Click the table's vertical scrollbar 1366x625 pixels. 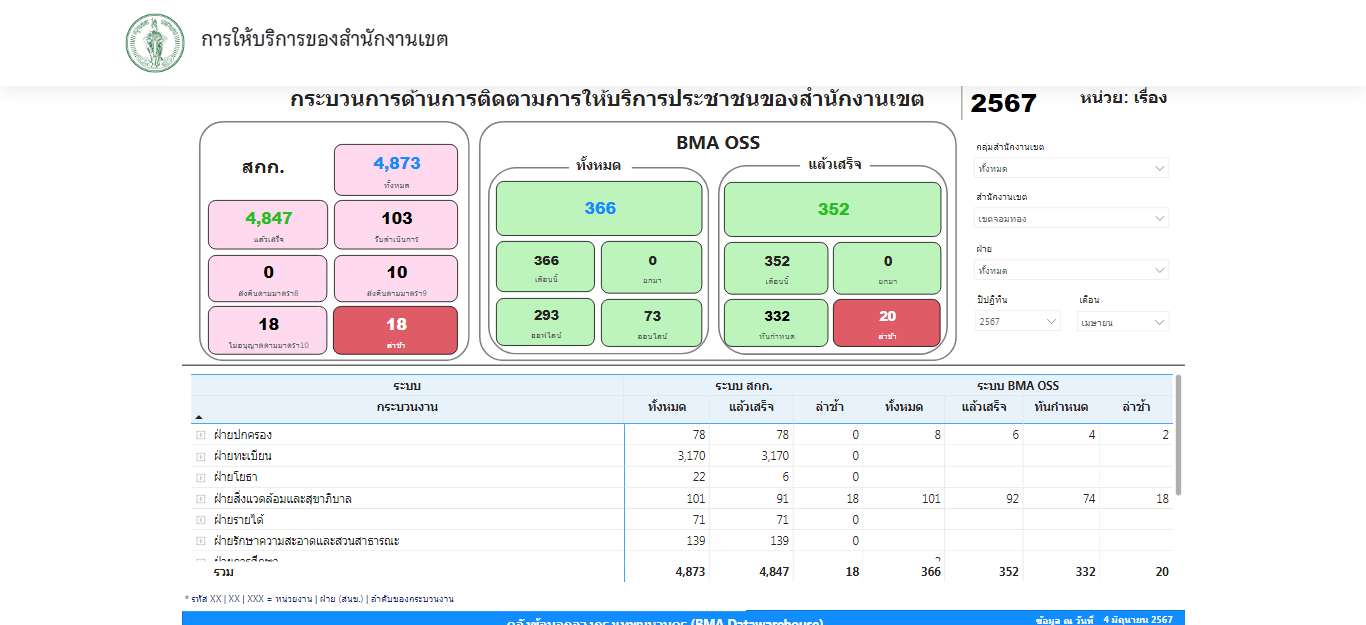[1177, 436]
